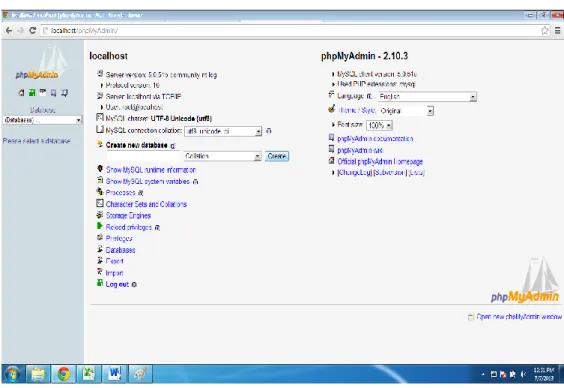Click the last documentation icon in left panel
Screen dimensions: 564x388
(64, 93)
